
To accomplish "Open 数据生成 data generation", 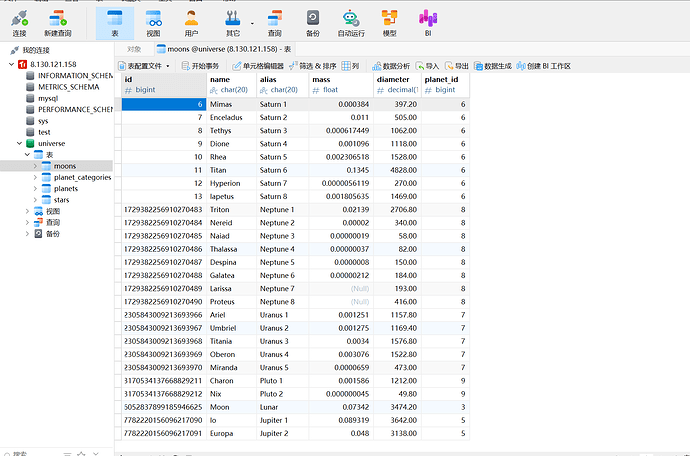I will click(493, 66).
